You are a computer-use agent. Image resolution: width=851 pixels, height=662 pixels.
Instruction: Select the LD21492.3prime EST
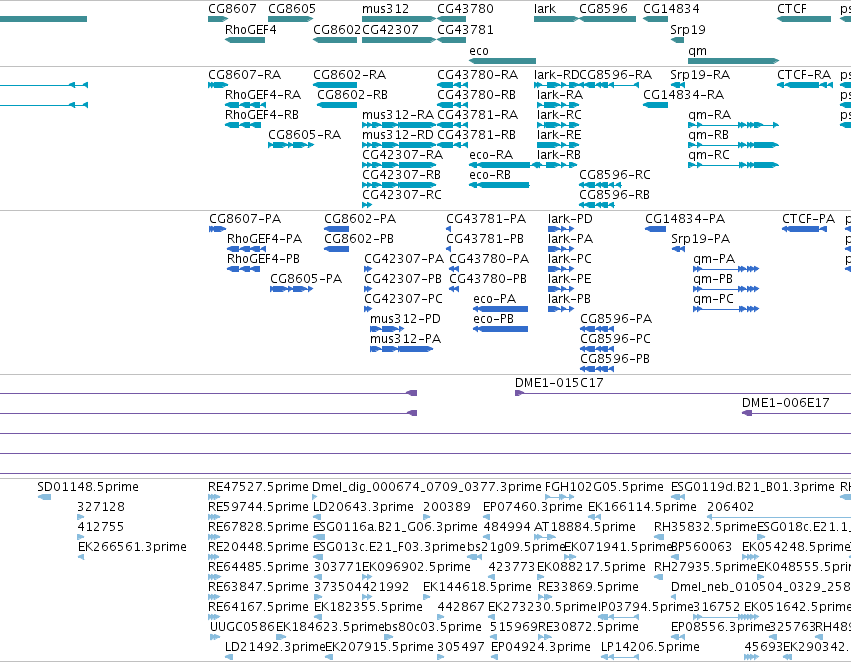pyautogui.click(x=229, y=657)
